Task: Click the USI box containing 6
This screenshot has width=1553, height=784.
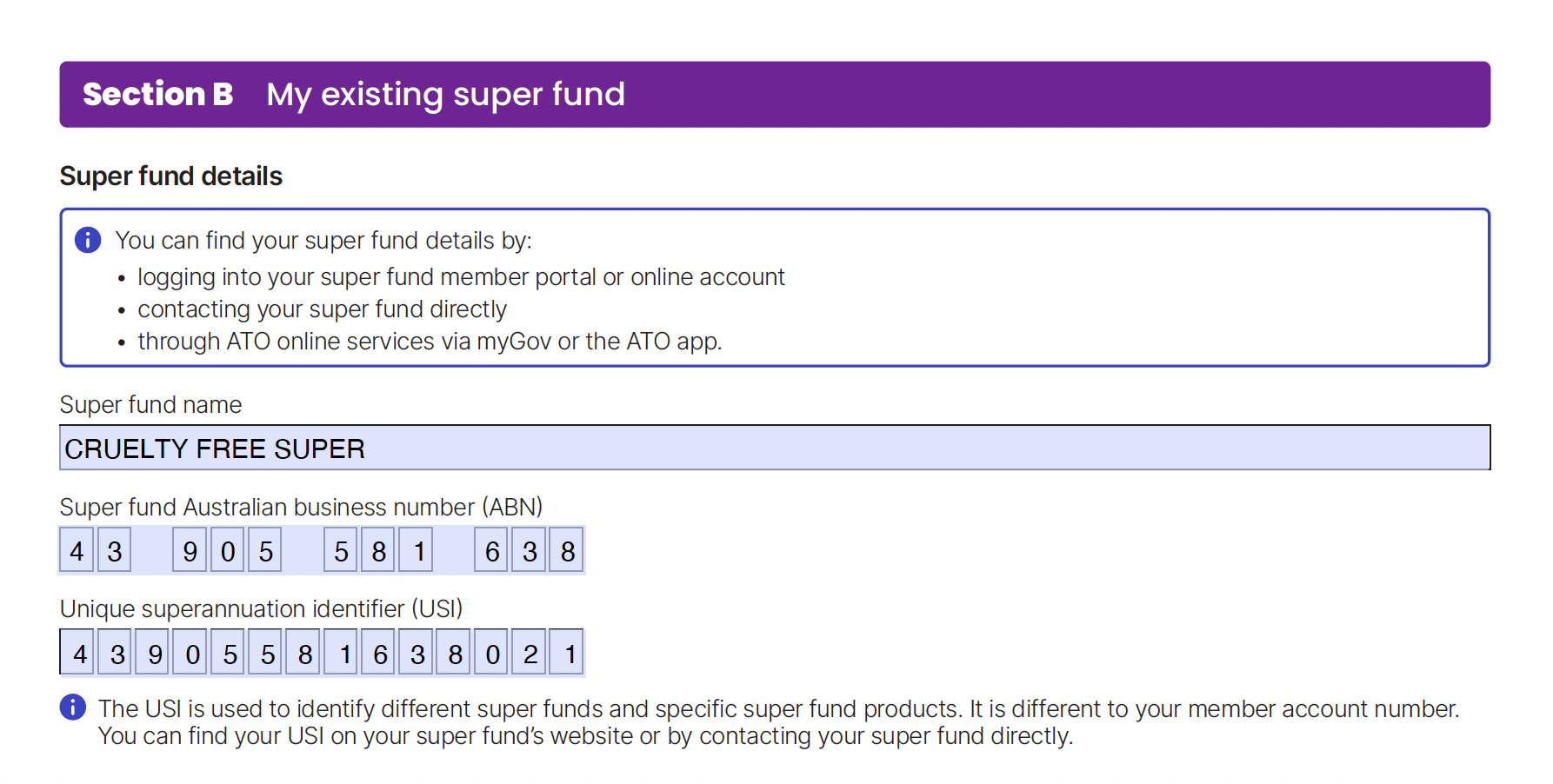Action: [x=380, y=654]
